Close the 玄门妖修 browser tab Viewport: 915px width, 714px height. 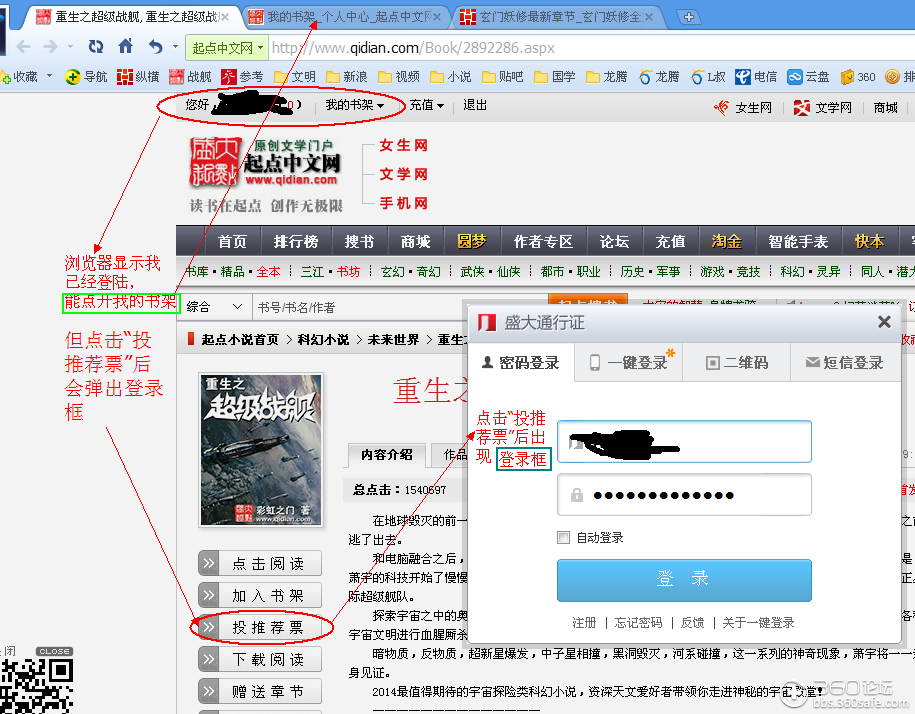(648, 18)
